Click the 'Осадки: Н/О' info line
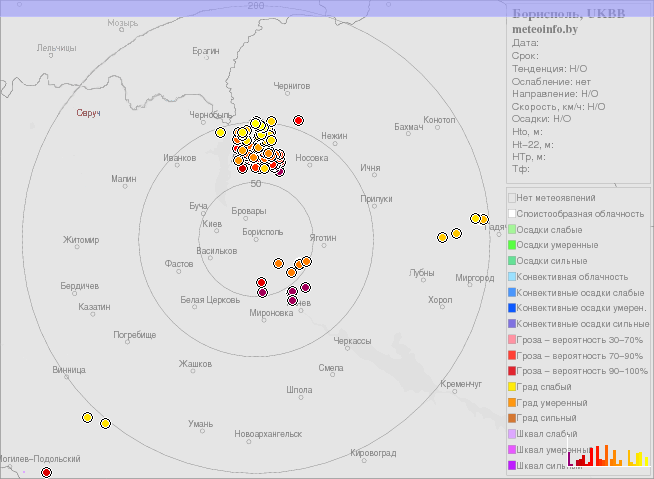The image size is (654, 479). click(x=541, y=119)
